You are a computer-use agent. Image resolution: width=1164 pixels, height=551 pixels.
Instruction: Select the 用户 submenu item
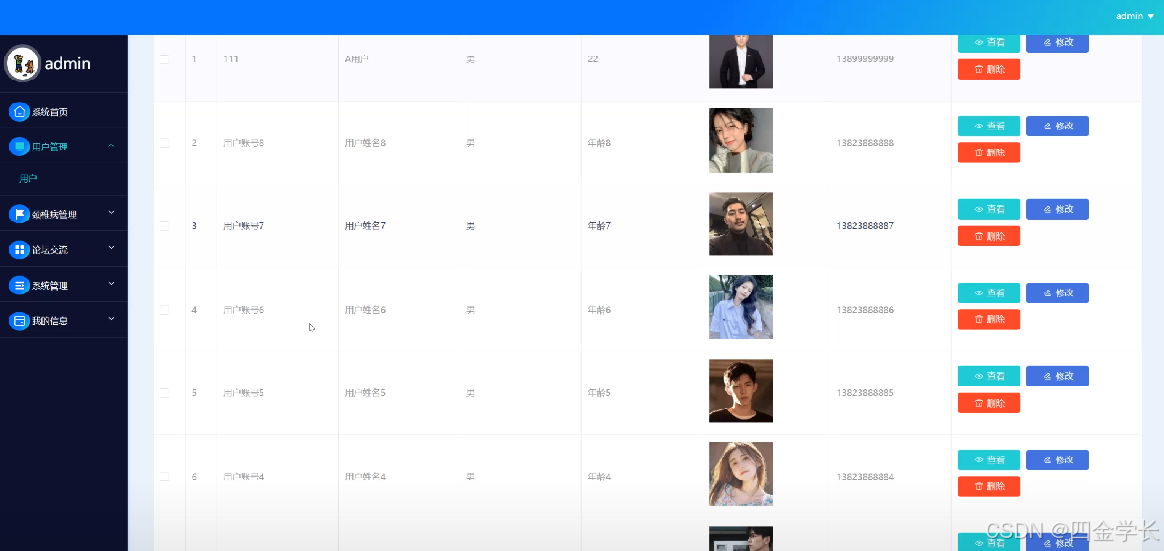point(28,179)
